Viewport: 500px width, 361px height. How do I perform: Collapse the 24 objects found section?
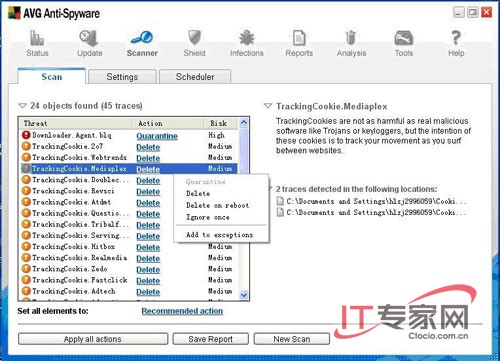[x=22, y=106]
